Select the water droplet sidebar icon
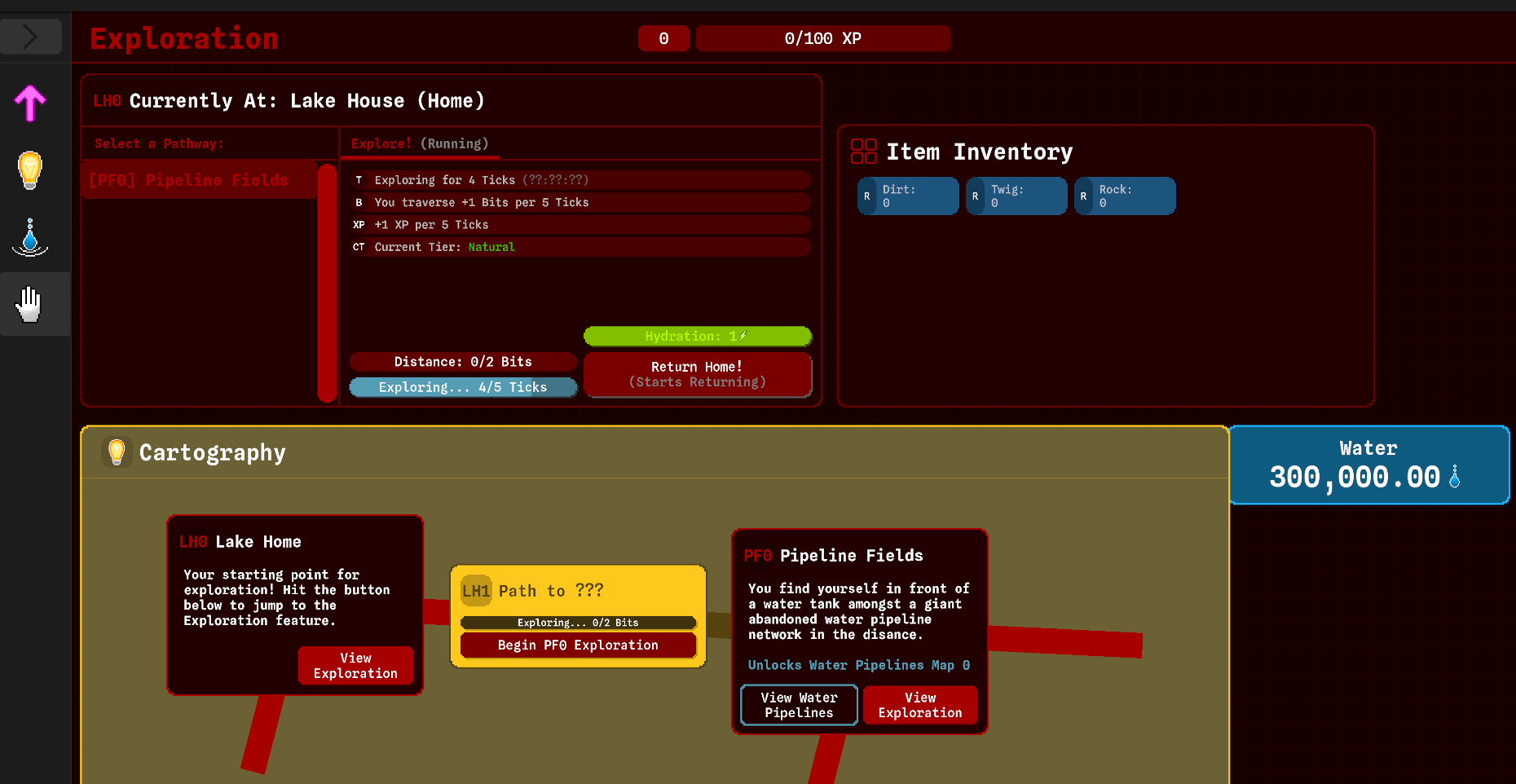Image resolution: width=1516 pixels, height=784 pixels. [x=30, y=238]
